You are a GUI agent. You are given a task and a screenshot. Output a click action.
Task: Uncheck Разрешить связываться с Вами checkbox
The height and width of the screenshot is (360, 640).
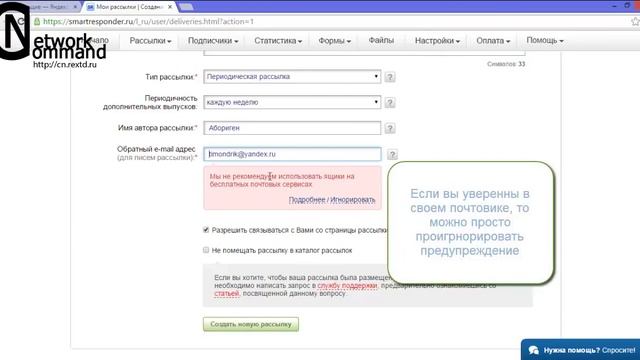206,230
